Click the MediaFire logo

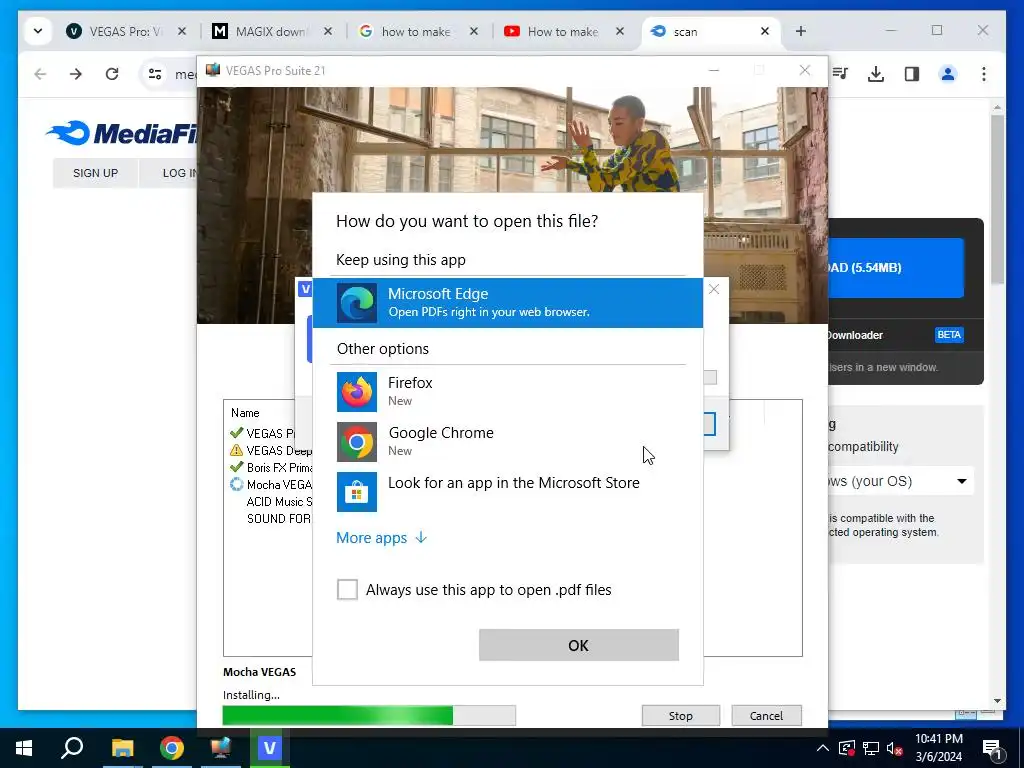[x=121, y=133]
